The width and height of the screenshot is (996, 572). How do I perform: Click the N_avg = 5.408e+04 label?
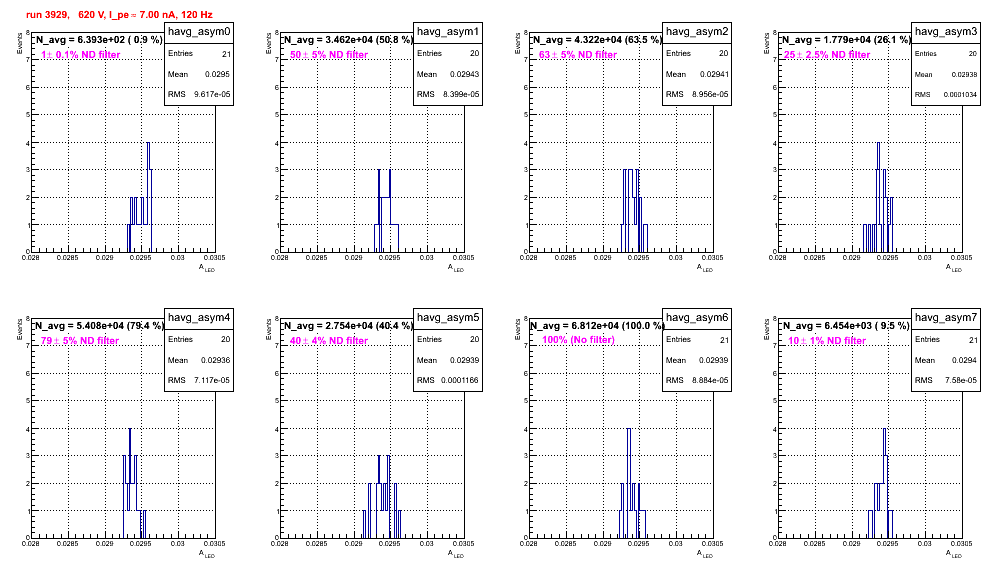click(x=99, y=325)
